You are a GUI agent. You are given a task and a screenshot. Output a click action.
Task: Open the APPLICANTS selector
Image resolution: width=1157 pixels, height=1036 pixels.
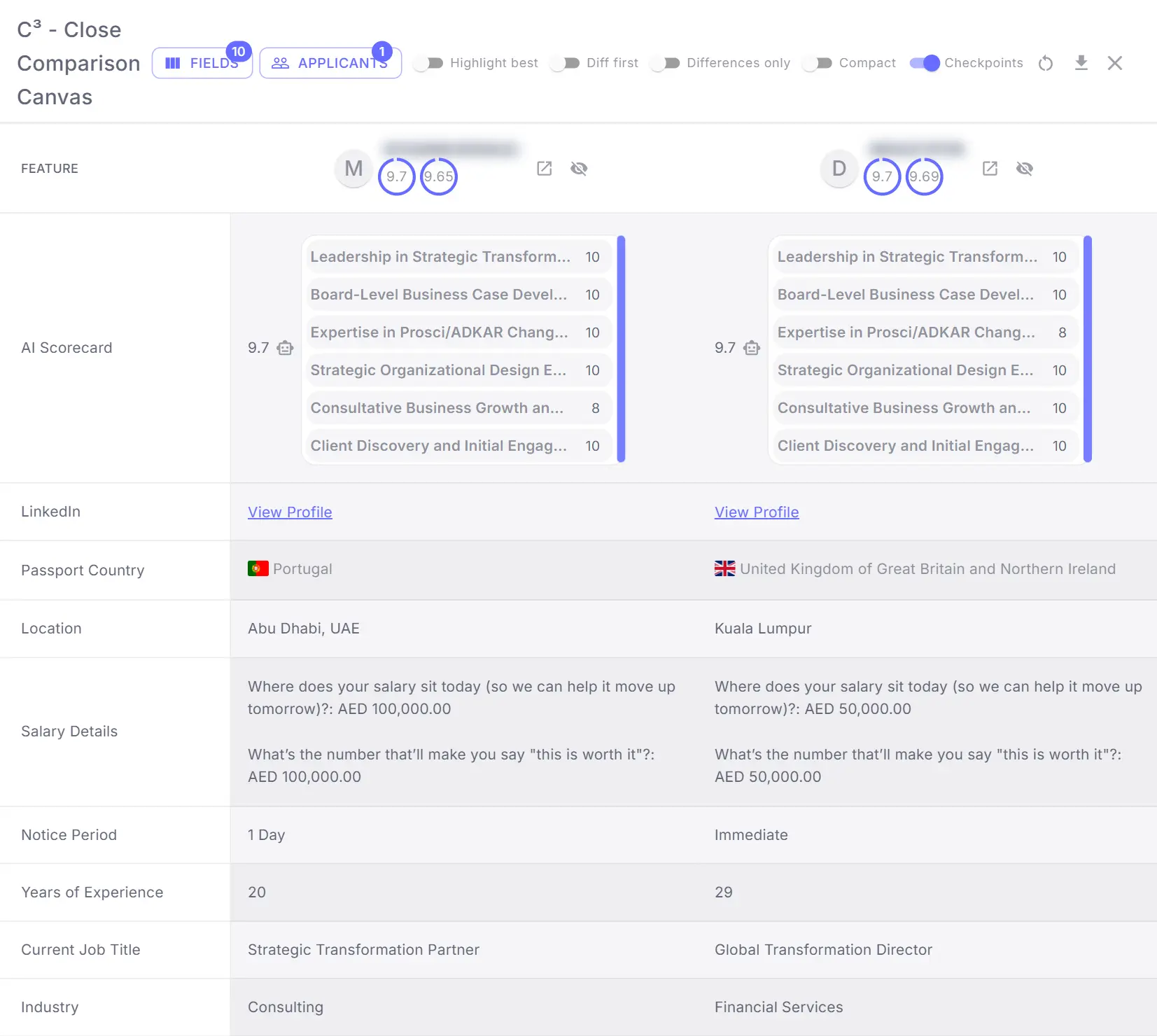pos(330,62)
